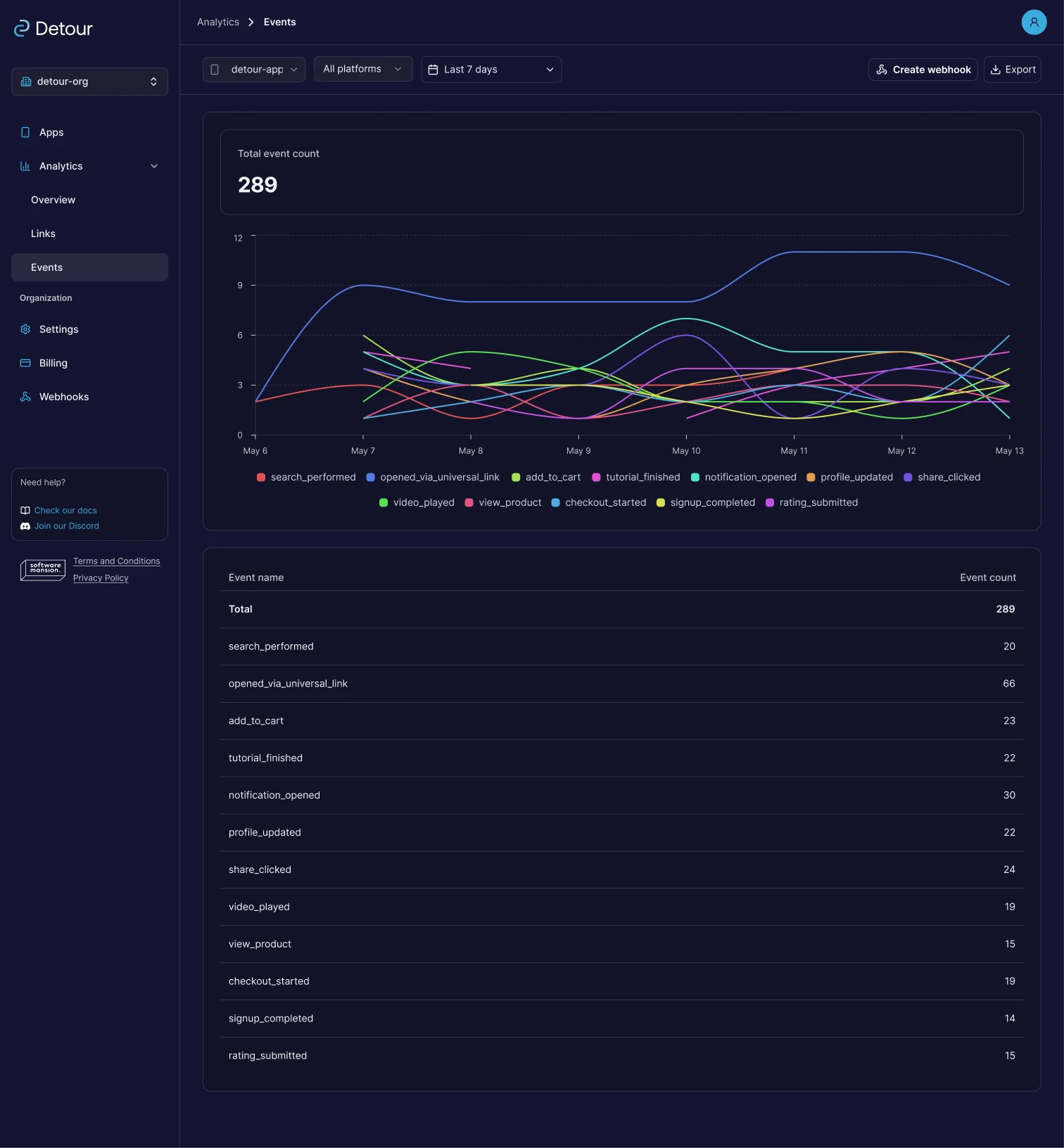Click the Analytics bar chart icon
1064x1148 pixels.
(25, 166)
